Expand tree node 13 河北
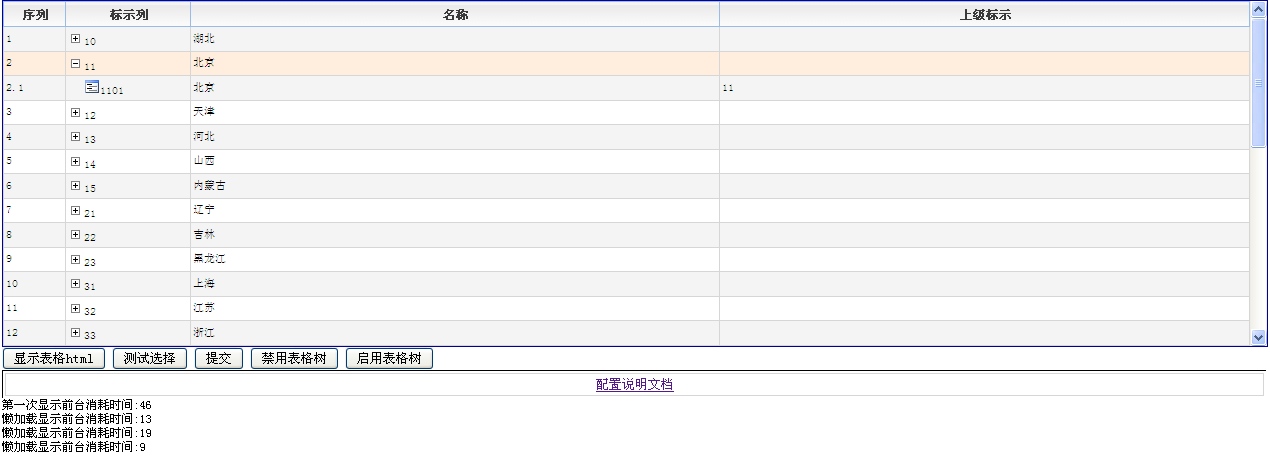The width and height of the screenshot is (1270, 468). (76, 136)
